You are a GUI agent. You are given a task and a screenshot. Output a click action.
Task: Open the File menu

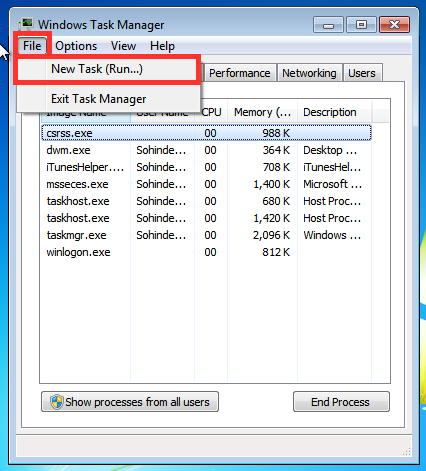[32, 46]
